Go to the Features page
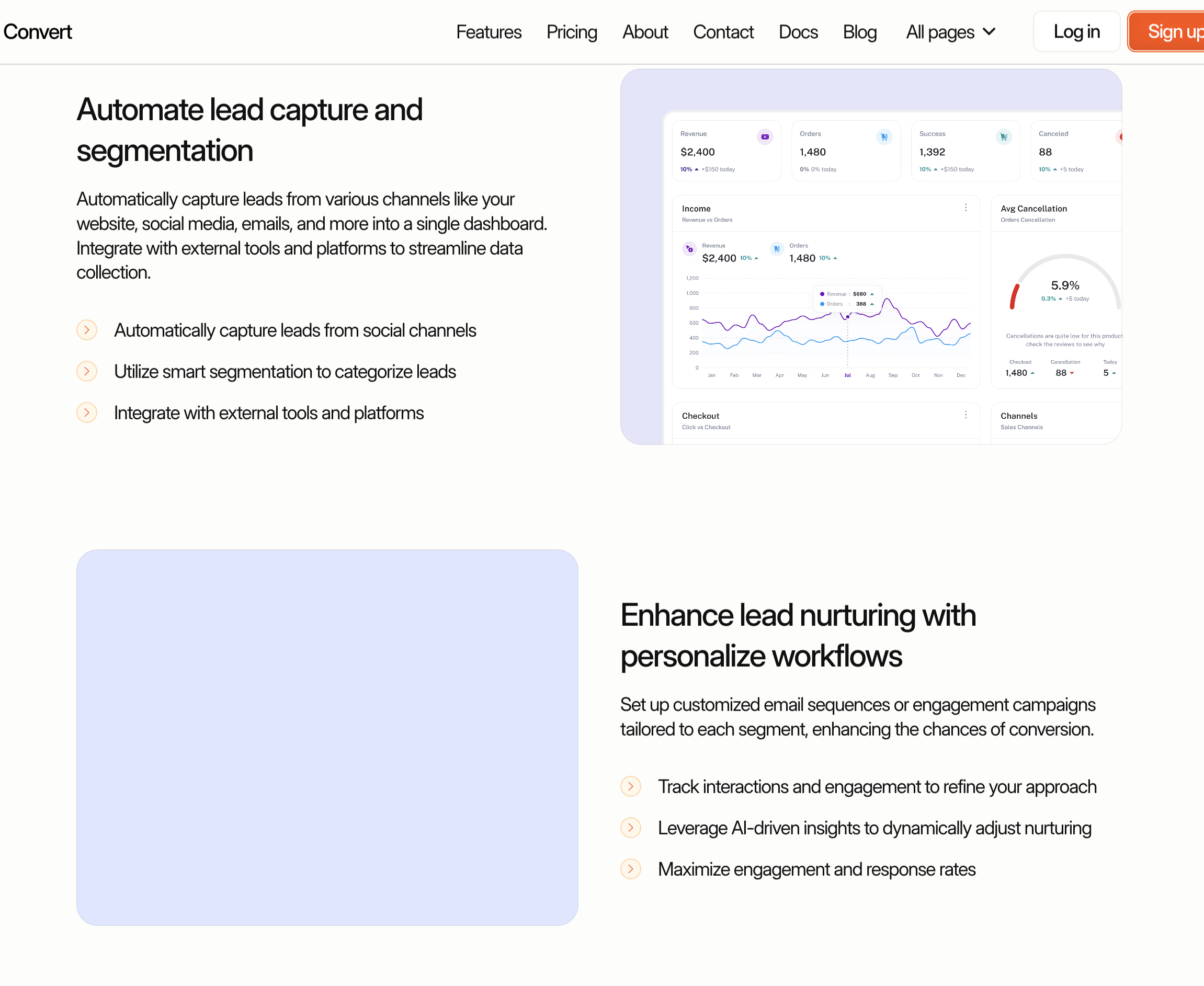 coord(489,32)
